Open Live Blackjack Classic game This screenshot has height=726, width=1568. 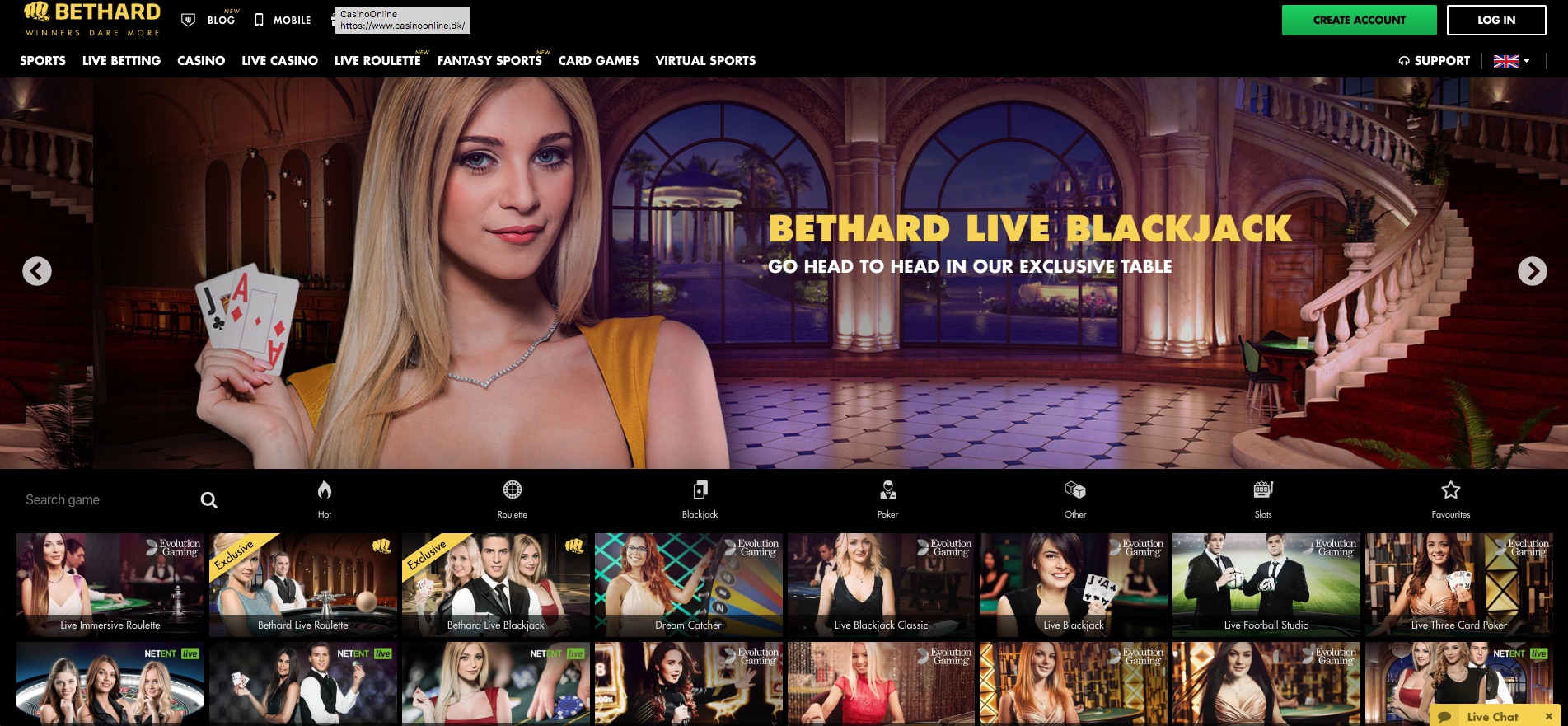881,585
